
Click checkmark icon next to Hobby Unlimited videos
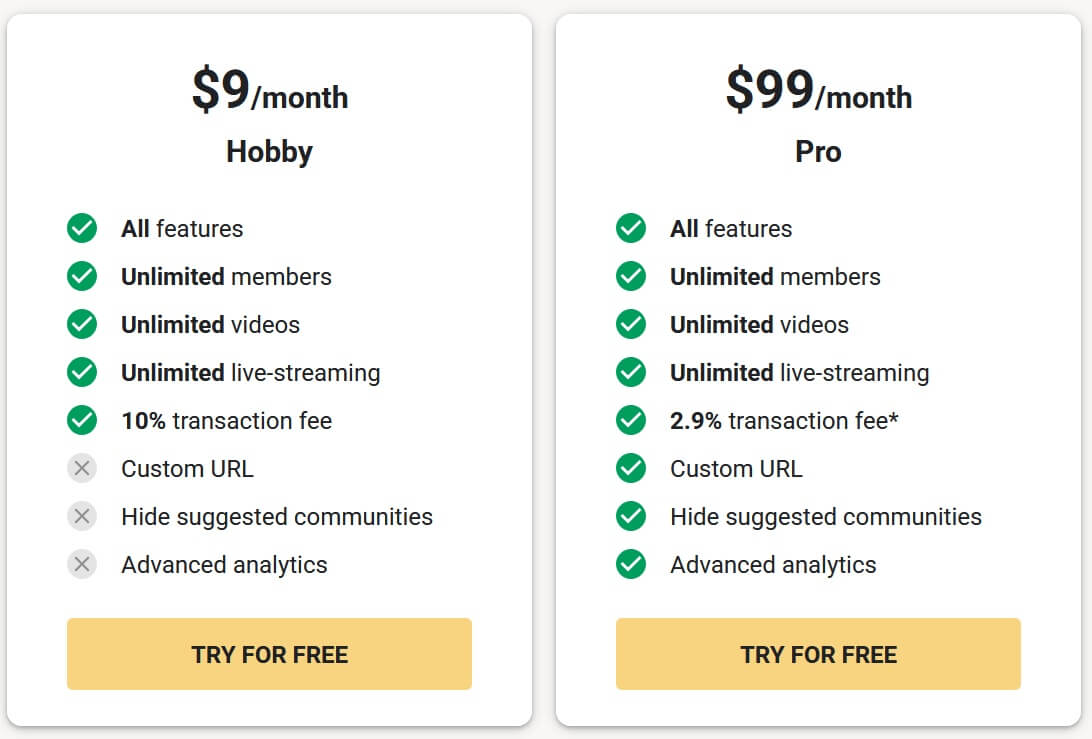coord(82,325)
